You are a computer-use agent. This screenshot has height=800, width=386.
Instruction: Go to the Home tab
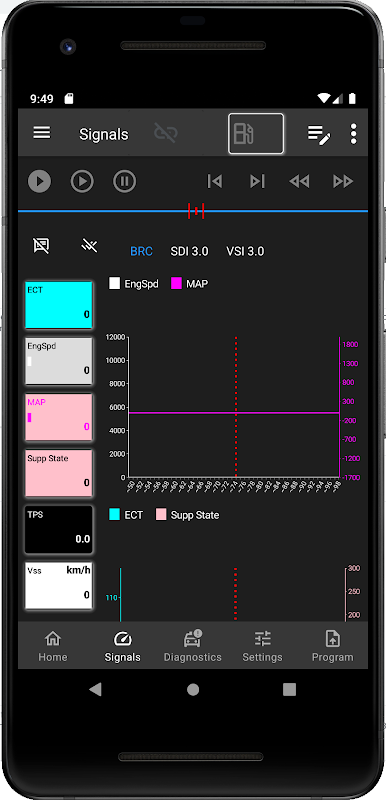pos(53,645)
